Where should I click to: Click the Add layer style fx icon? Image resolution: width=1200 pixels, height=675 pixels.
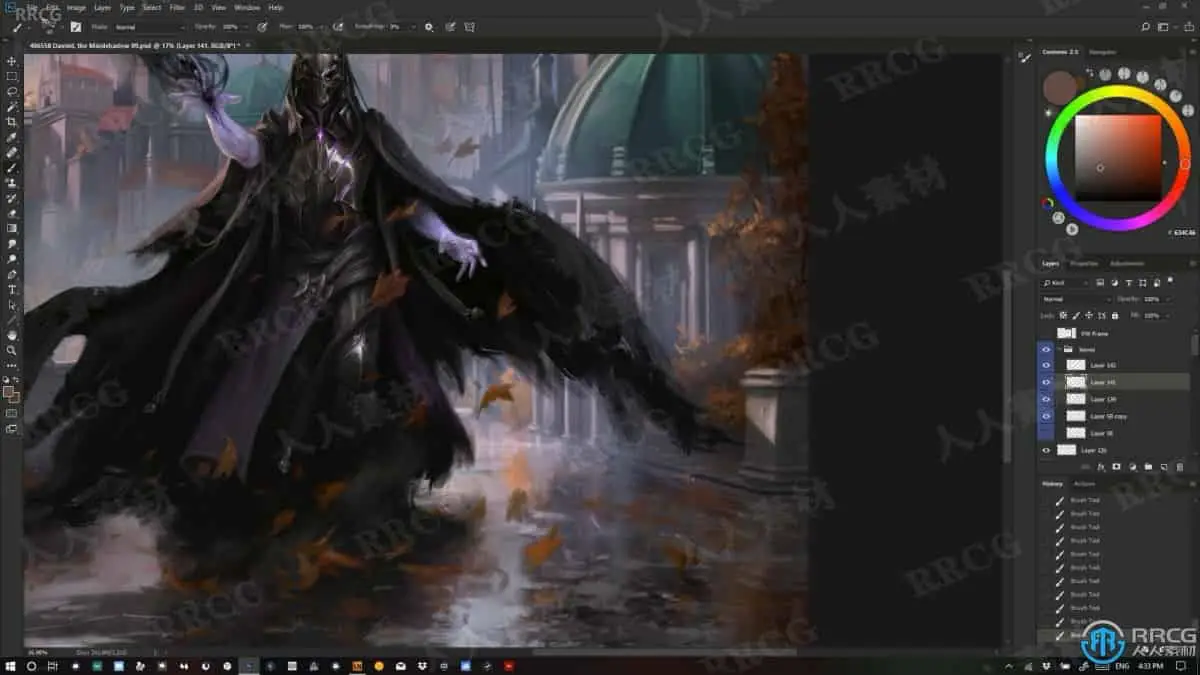point(1100,467)
